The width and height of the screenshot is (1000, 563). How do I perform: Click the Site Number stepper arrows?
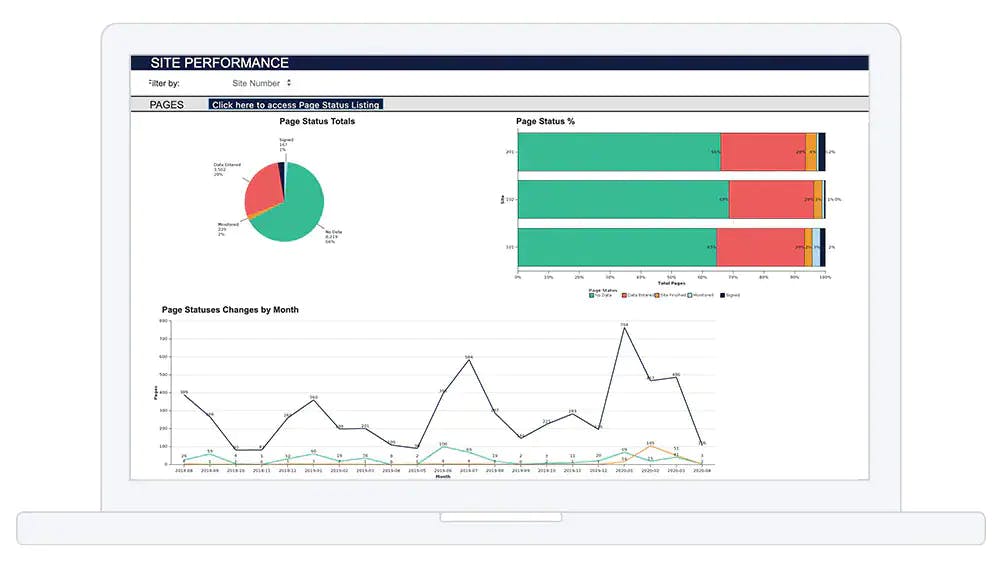click(289, 83)
